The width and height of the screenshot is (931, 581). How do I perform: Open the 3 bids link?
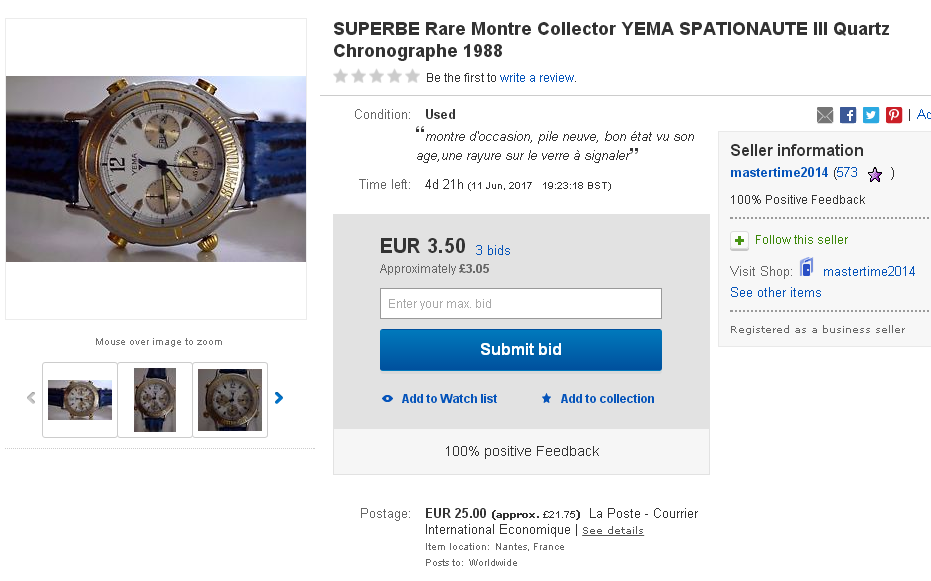coord(493,250)
